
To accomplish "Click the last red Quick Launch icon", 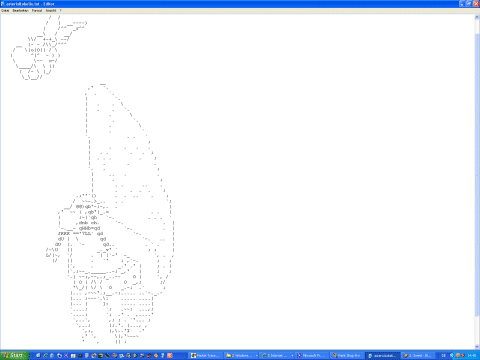I will click(170, 356).
